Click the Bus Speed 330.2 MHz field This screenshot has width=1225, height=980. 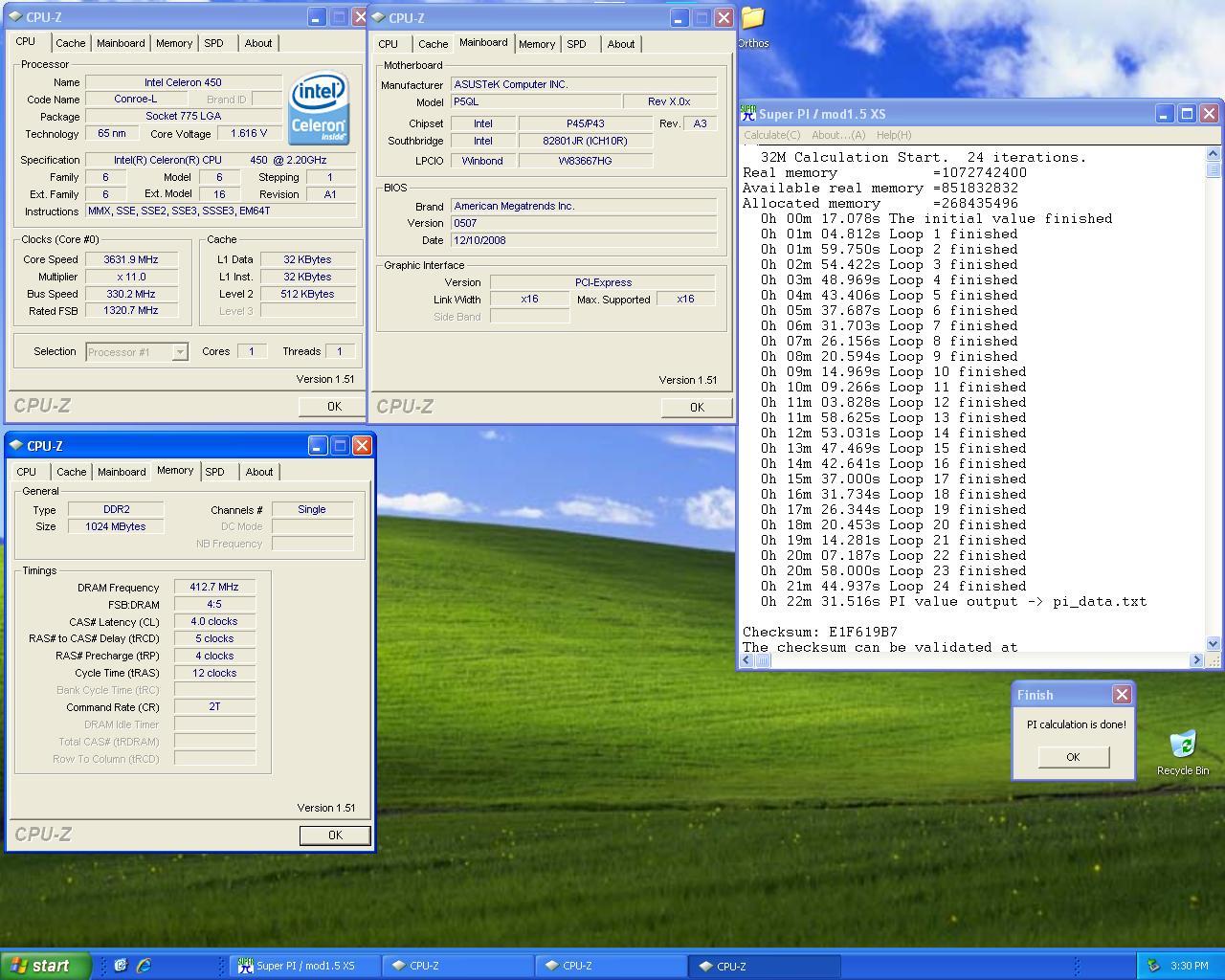131,294
